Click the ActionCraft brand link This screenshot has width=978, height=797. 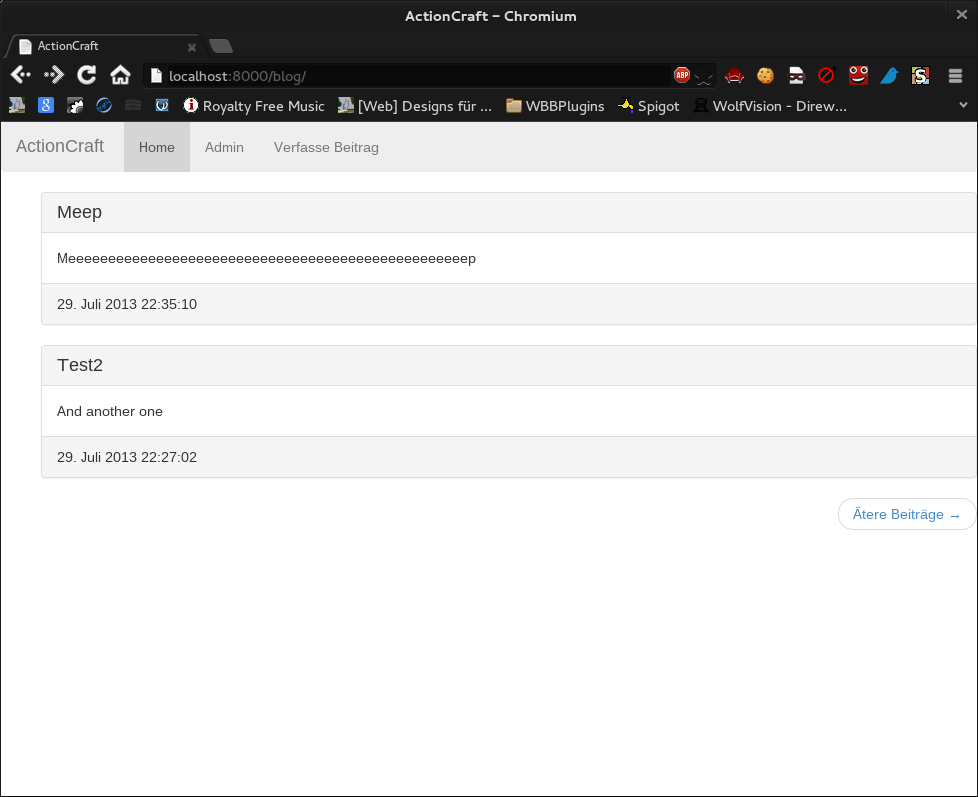(x=60, y=146)
